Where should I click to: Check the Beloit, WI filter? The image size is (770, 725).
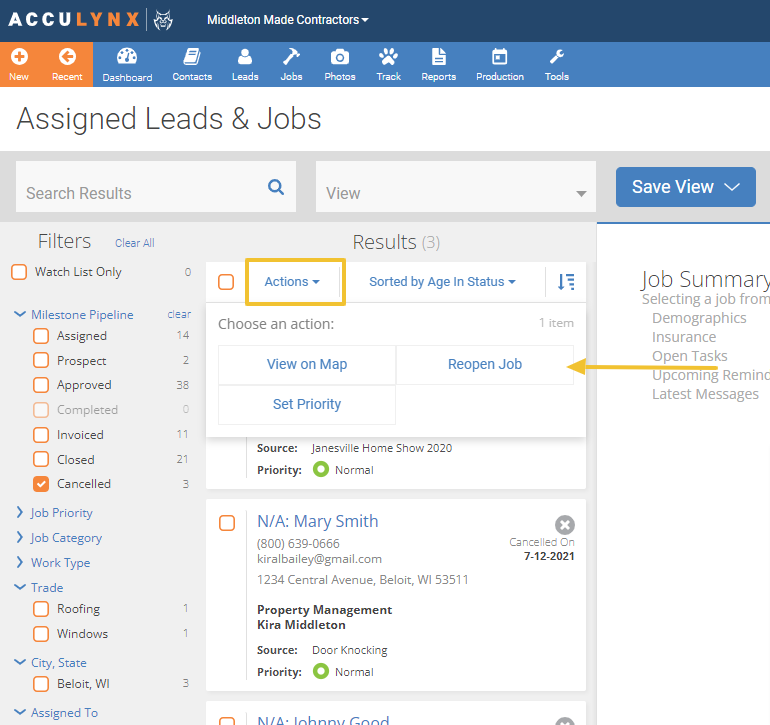click(x=41, y=684)
